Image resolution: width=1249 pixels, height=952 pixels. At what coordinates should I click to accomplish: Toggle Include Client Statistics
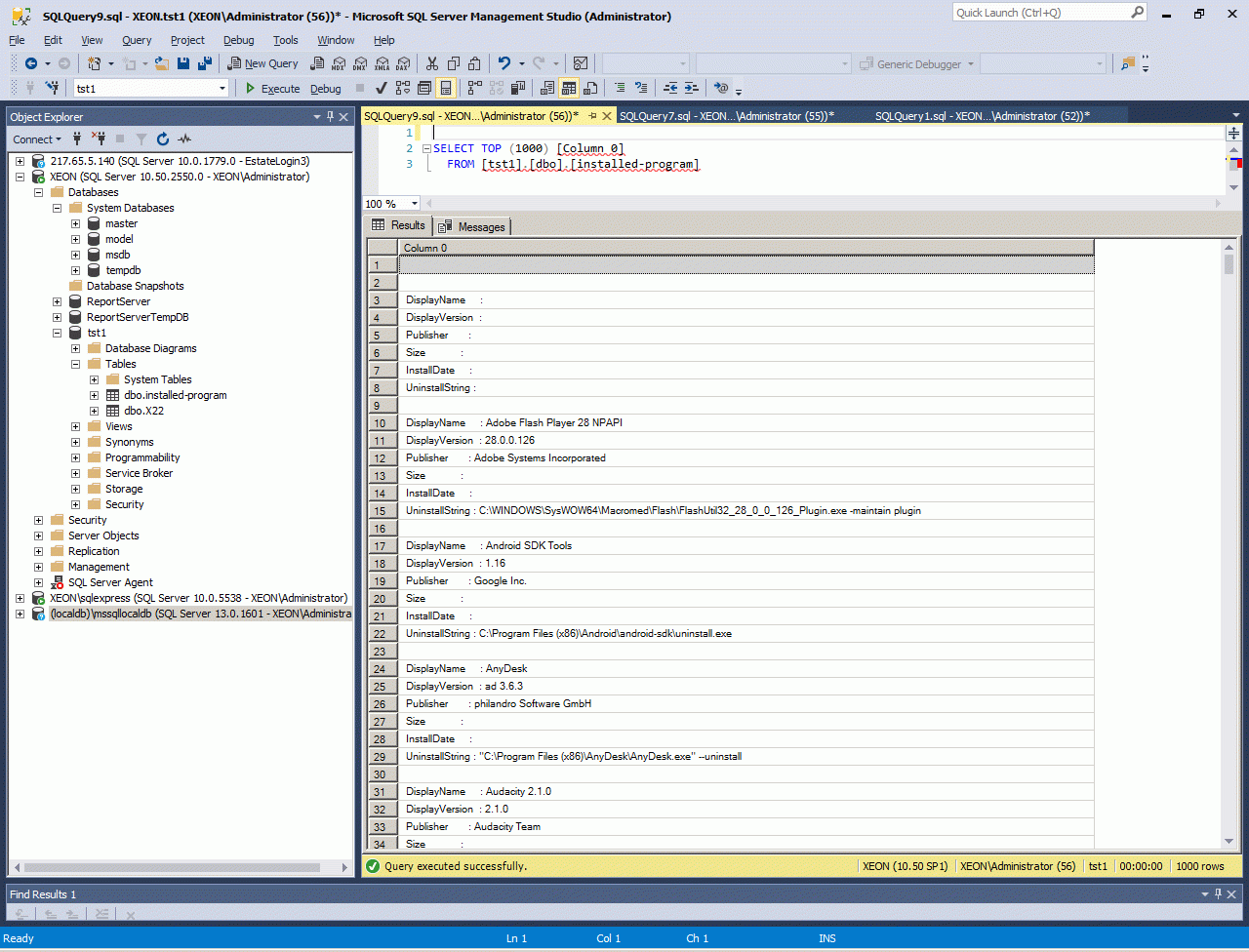coord(518,89)
